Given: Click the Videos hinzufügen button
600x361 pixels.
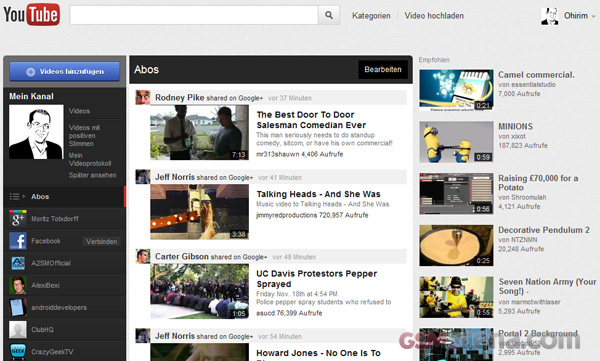Looking at the screenshot, I should point(65,72).
